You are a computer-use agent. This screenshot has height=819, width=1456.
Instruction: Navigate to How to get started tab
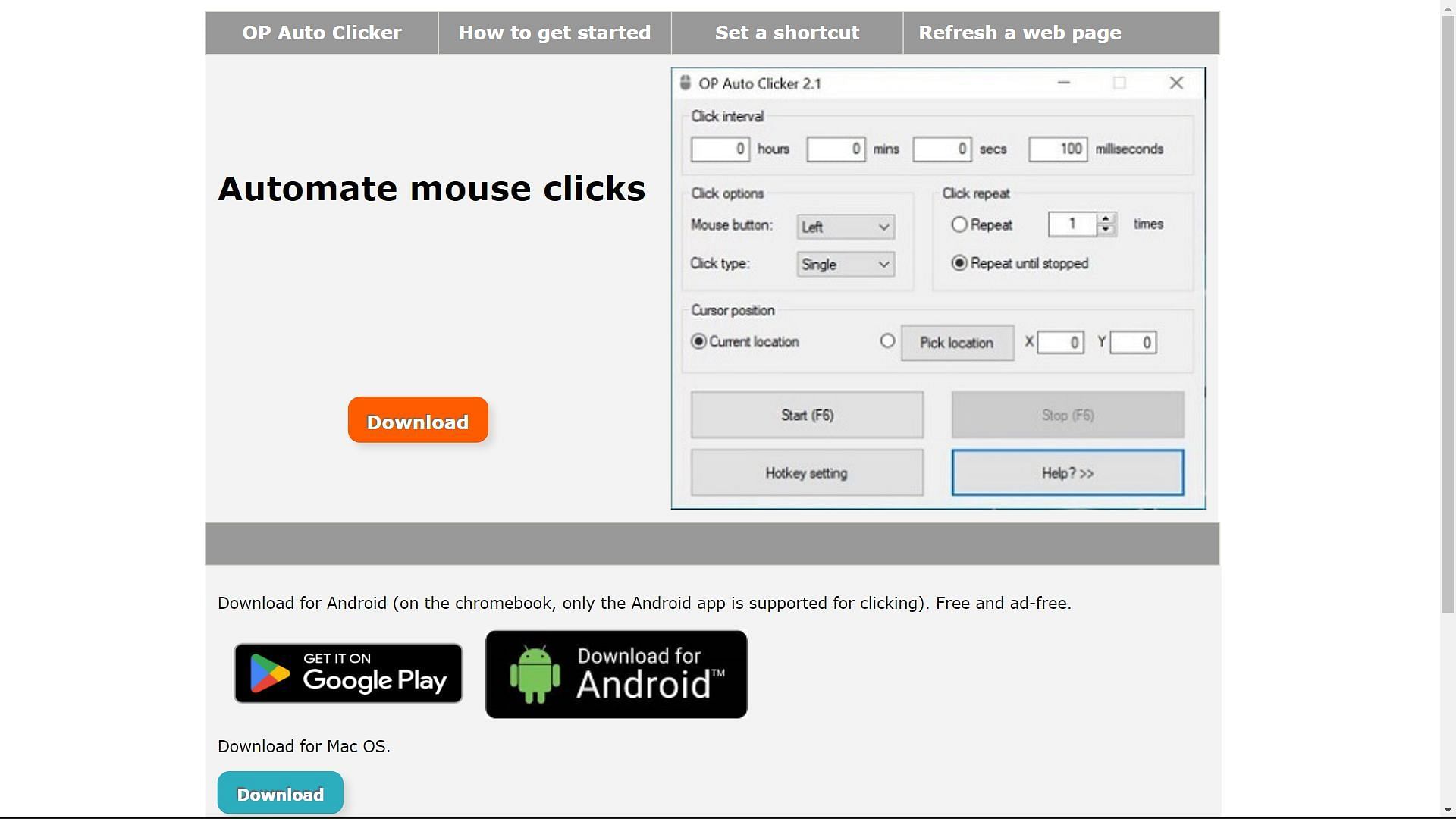554,32
